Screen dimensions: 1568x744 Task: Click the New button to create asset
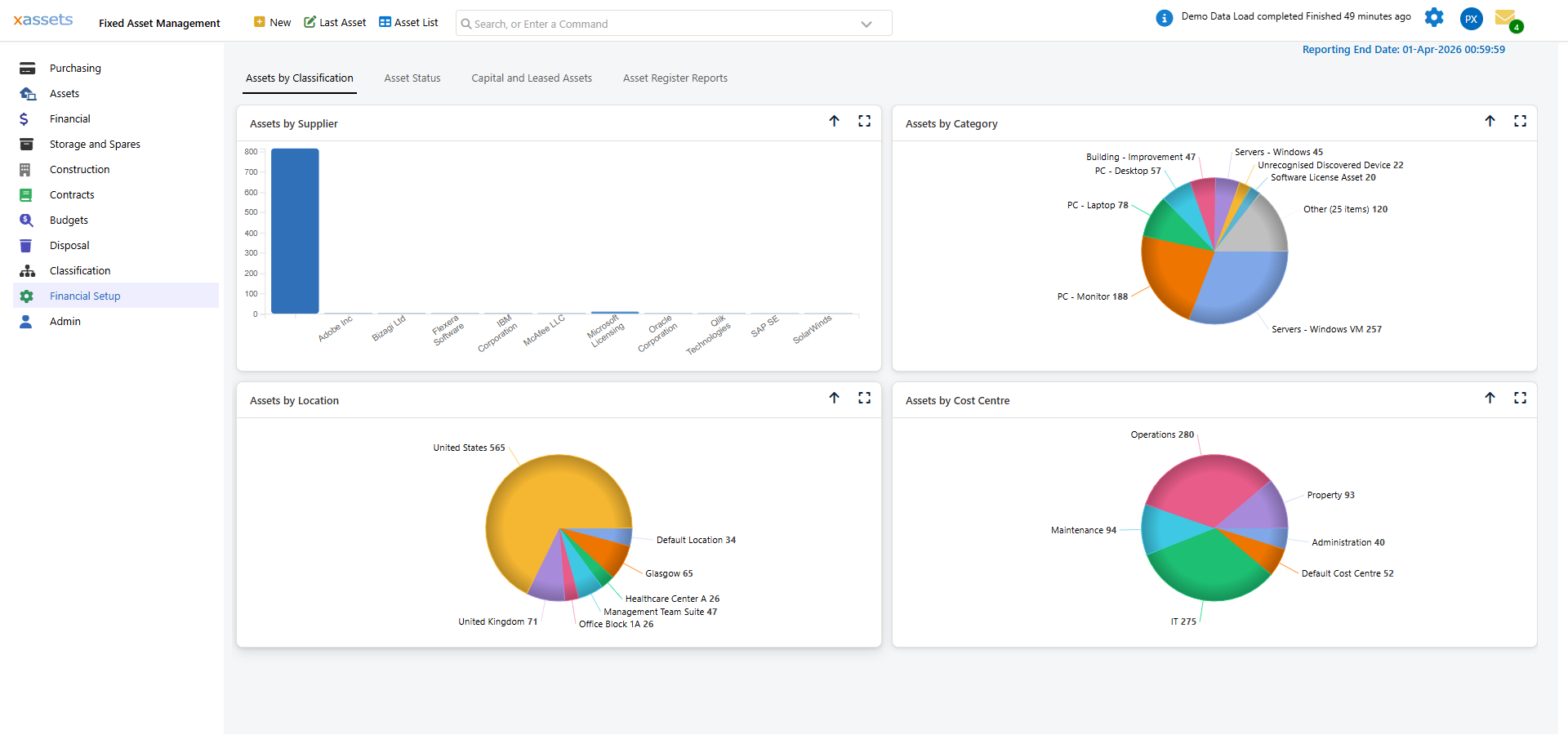[x=272, y=22]
